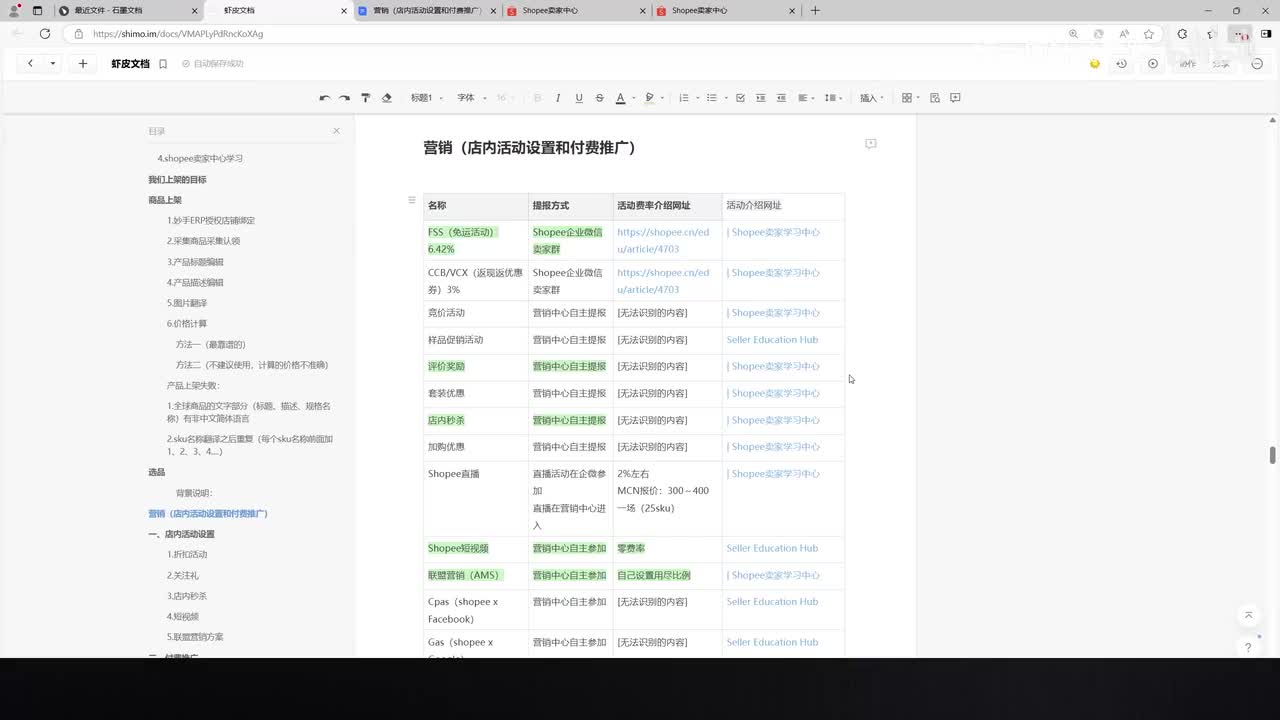Screen dimensions: 1280x720
Task: Click the redo arrow in the toolbar
Action: point(344,98)
